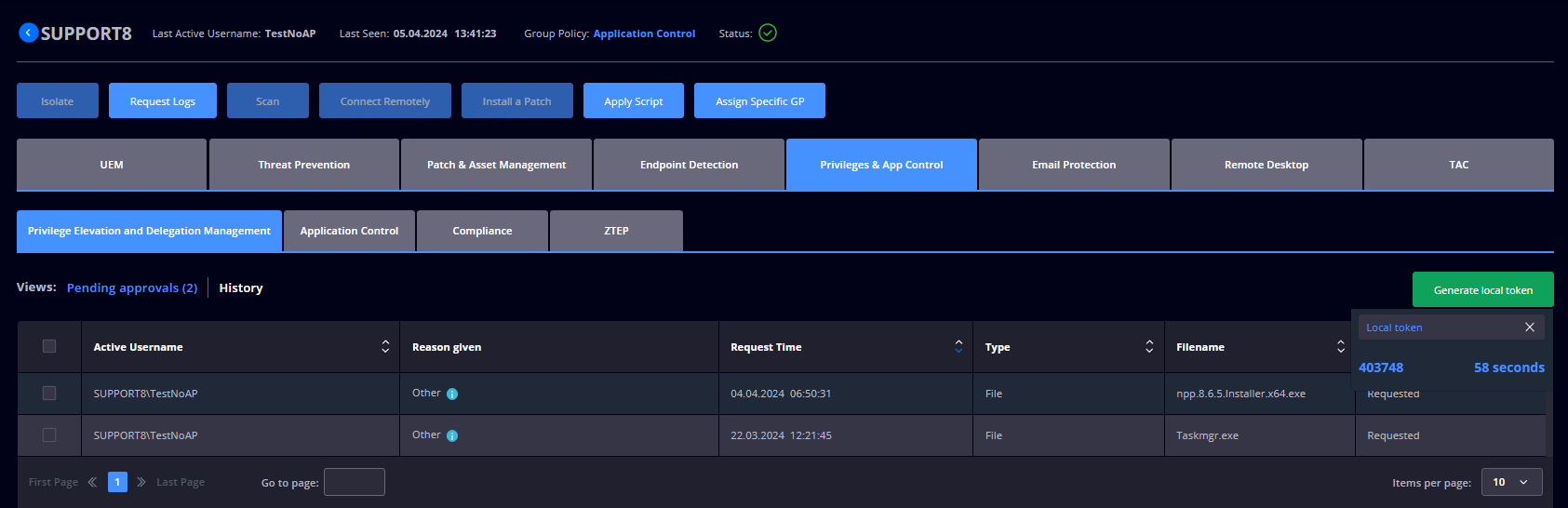Click the 58 seconds countdown text
This screenshot has height=508, width=1568.
click(1509, 368)
